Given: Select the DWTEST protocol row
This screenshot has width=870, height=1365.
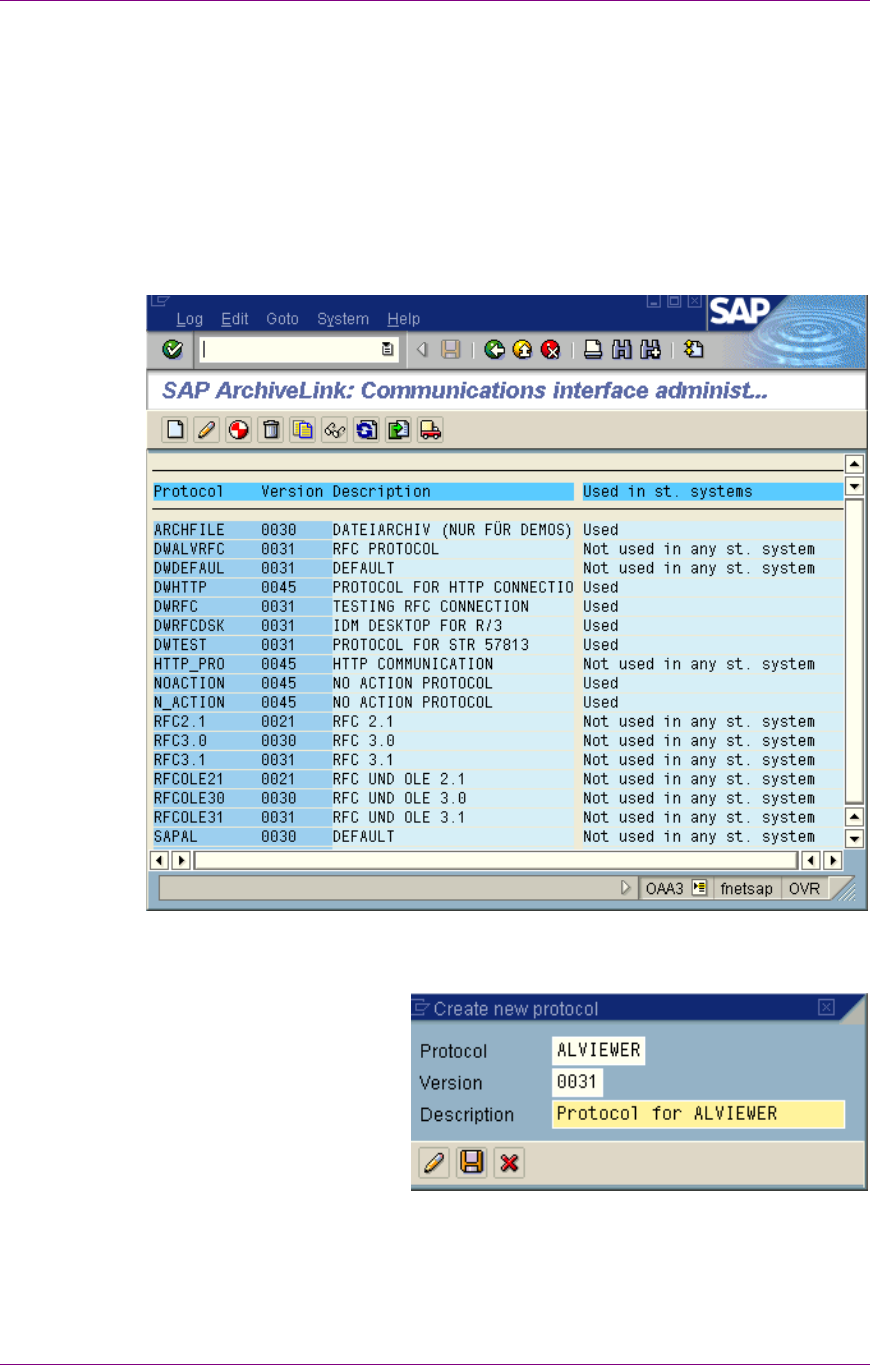Looking at the screenshot, I should pyautogui.click(x=498, y=644).
